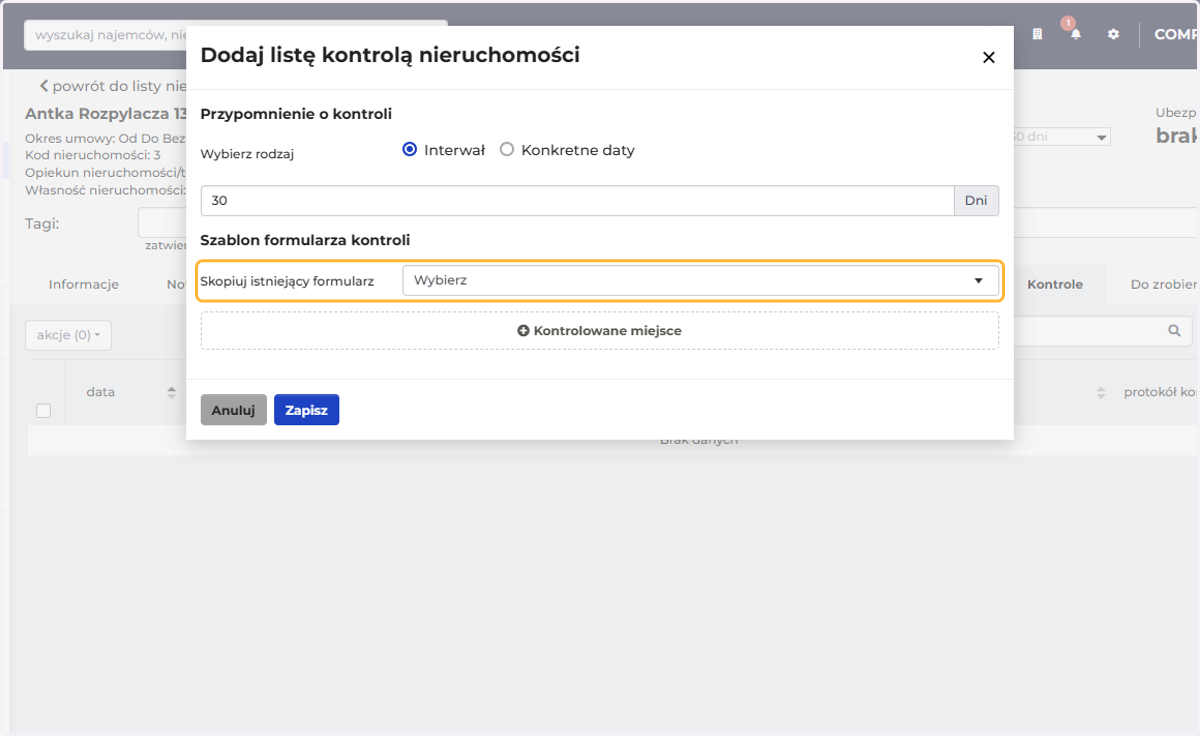Screen dimensions: 1200x736
Task: Switch to the Do zrobienia tab
Action: (1165, 284)
